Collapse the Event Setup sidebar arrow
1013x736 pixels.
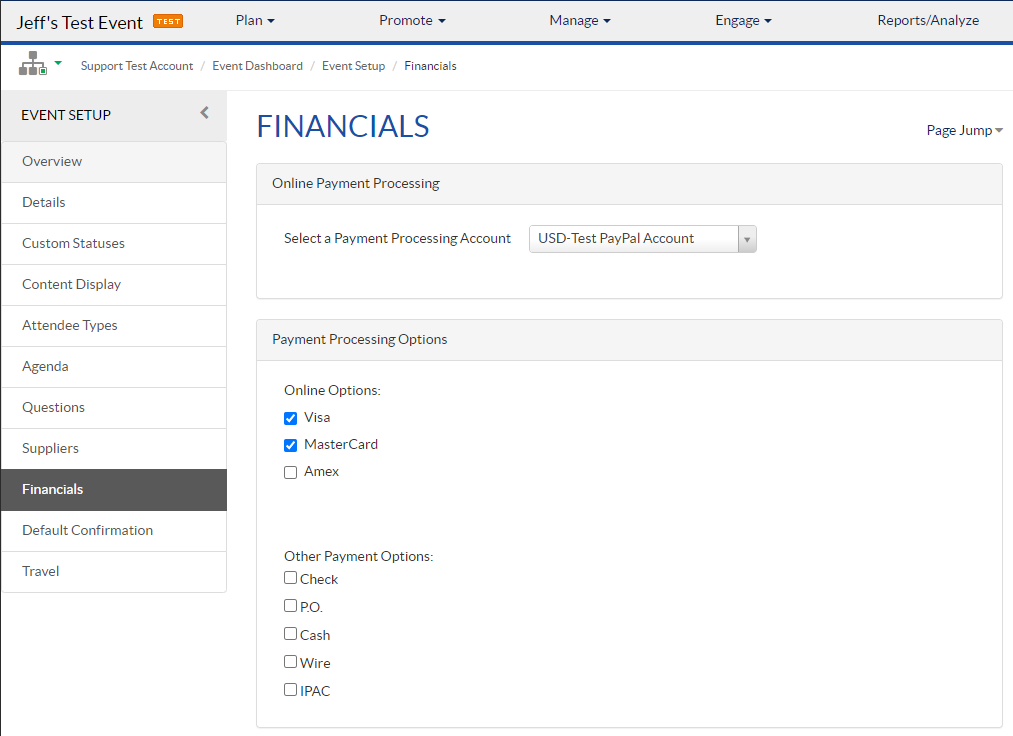204,113
